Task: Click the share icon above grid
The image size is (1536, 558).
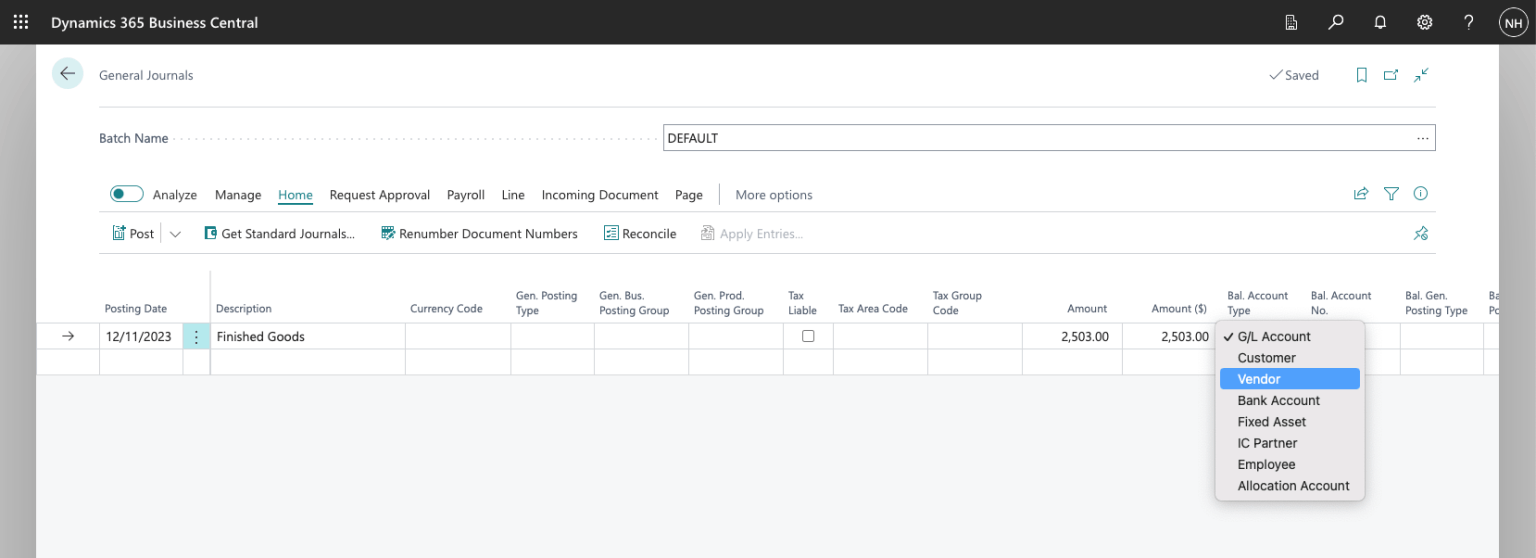Action: tap(1361, 194)
